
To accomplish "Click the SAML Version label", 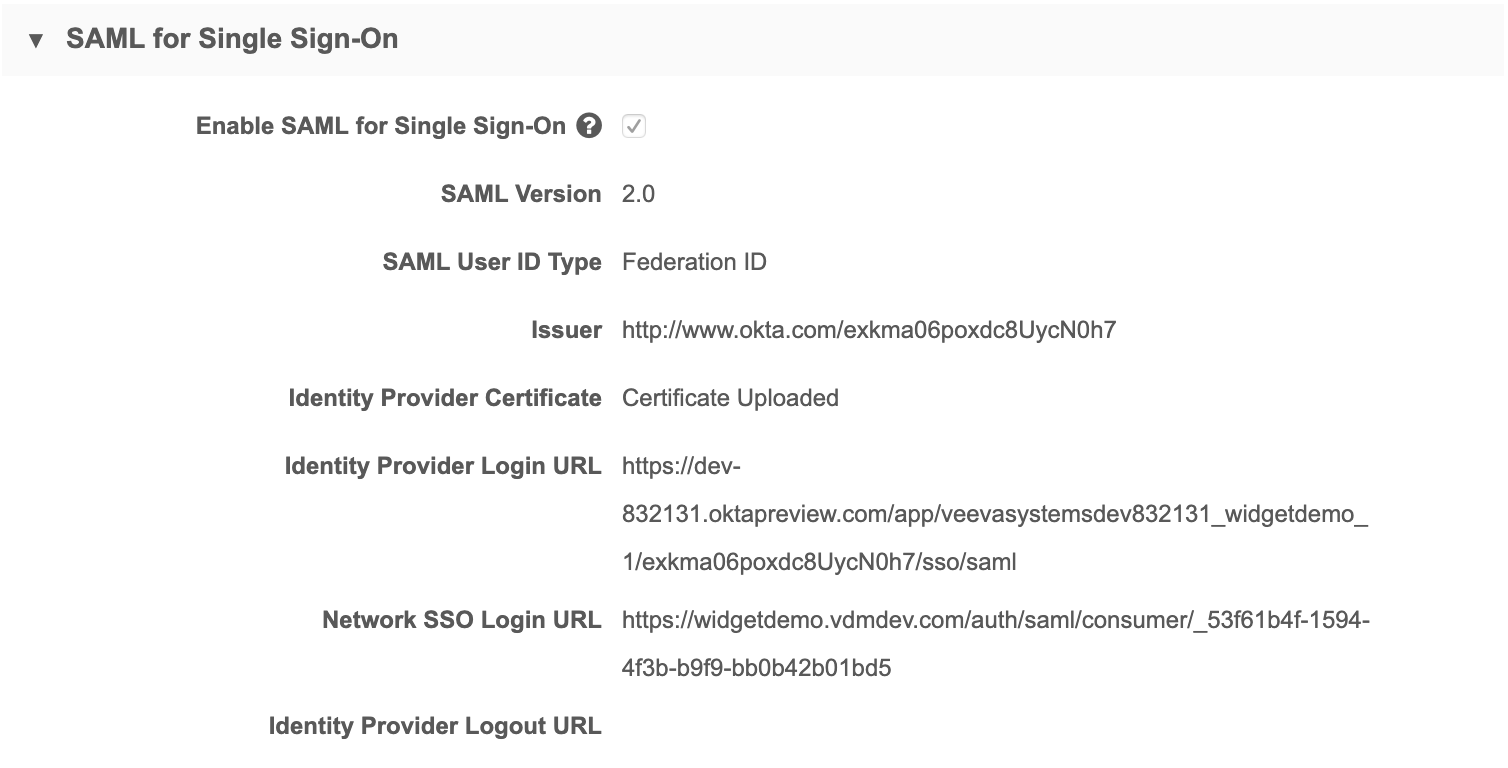I will point(520,194).
